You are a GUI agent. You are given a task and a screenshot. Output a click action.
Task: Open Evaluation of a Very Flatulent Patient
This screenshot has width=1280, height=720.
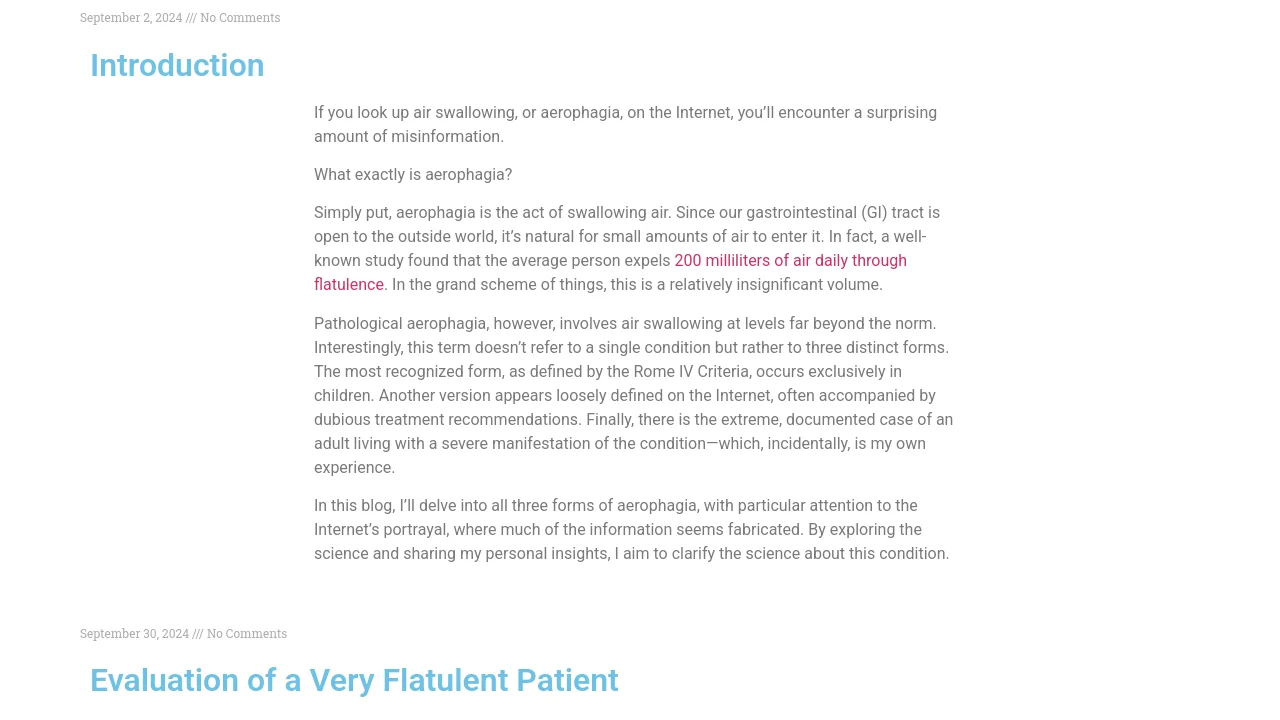(x=354, y=680)
